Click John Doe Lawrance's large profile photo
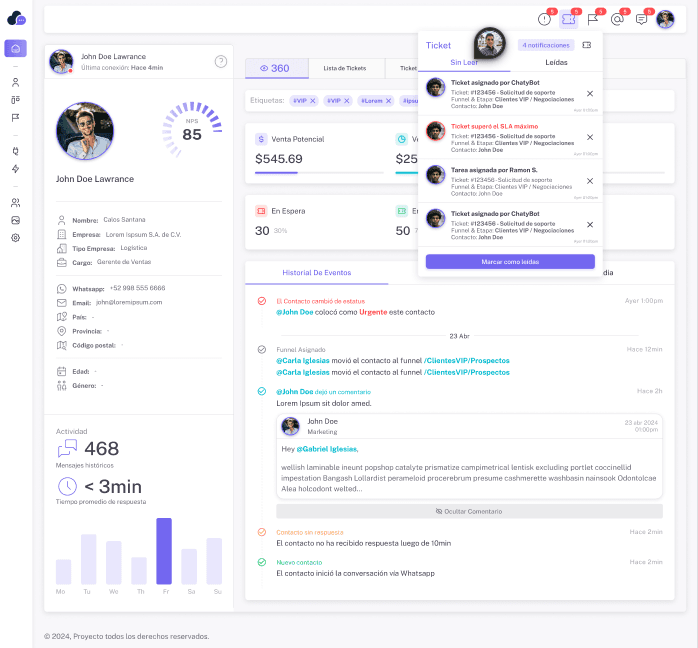Screen dimensions: 698x648 coord(85,131)
